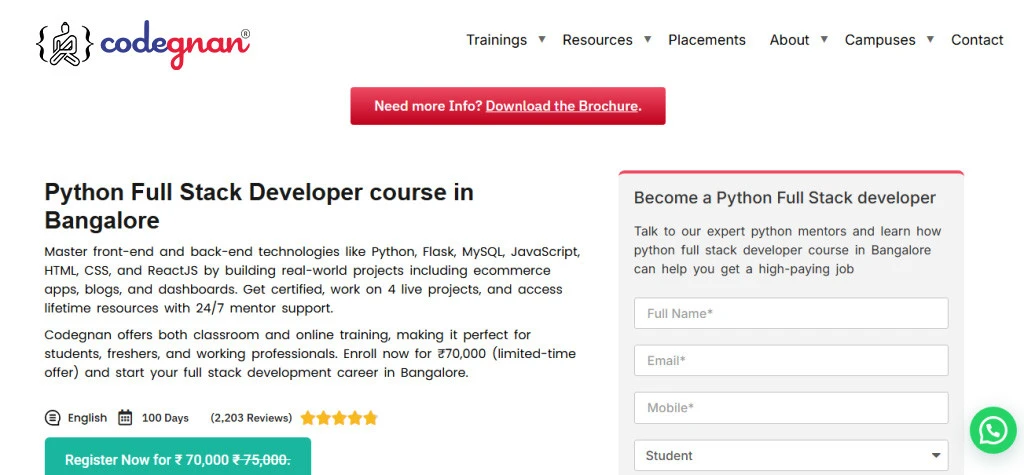Image resolution: width=1024 pixels, height=475 pixels.
Task: Click Register Now for ₹ 70,000 button
Action: coord(178,457)
